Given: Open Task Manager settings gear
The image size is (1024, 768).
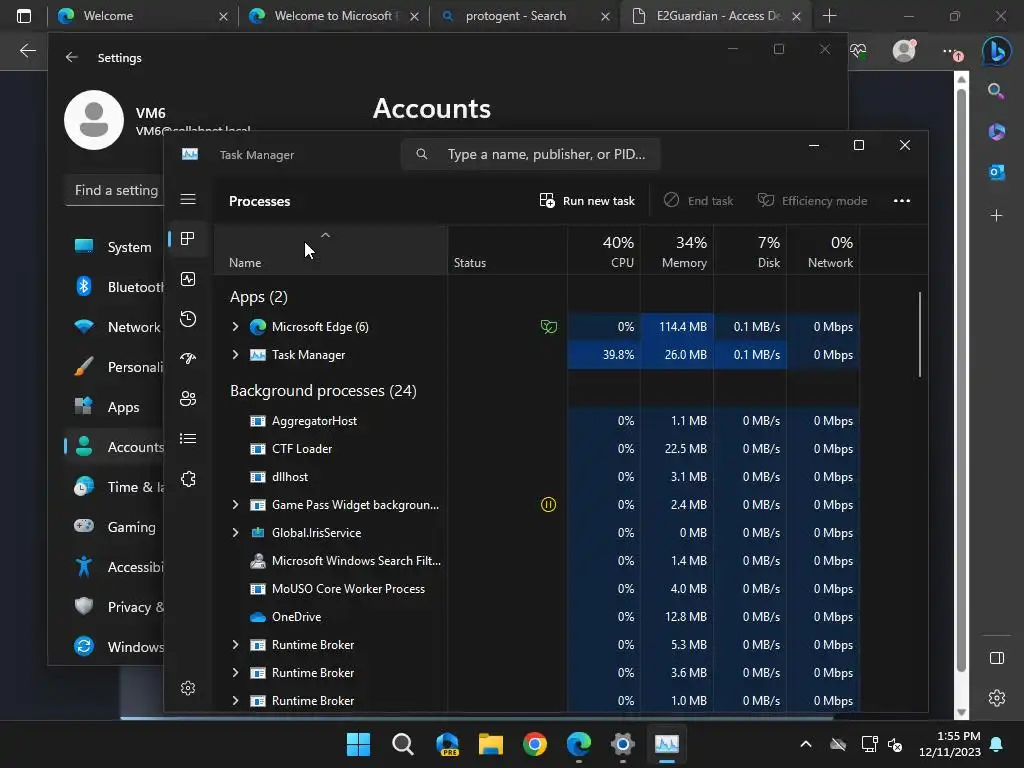Looking at the screenshot, I should tap(188, 688).
